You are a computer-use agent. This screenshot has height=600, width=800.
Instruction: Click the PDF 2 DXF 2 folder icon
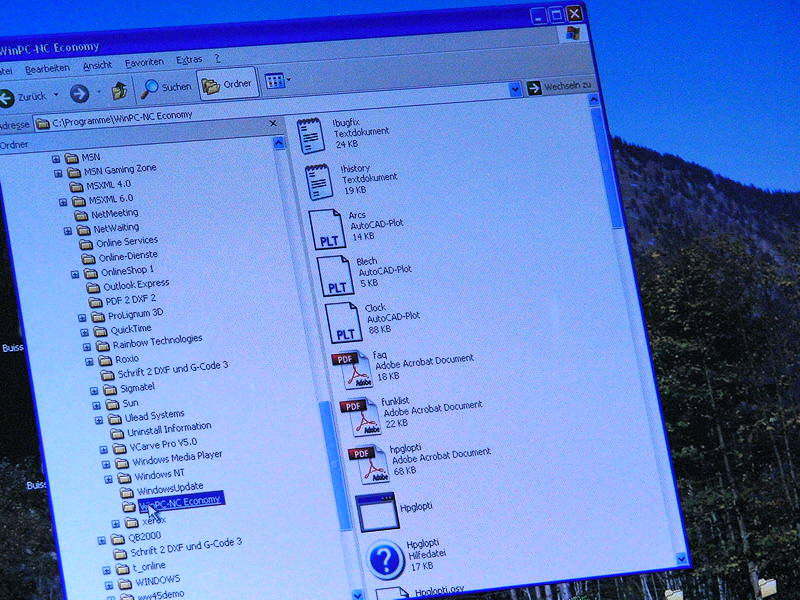tap(95, 302)
